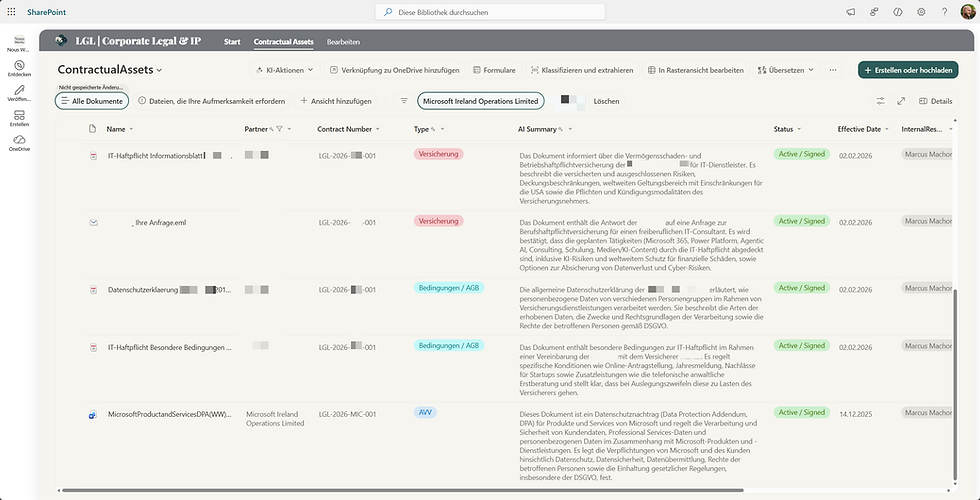Click Löschen to clear filters

606,101
